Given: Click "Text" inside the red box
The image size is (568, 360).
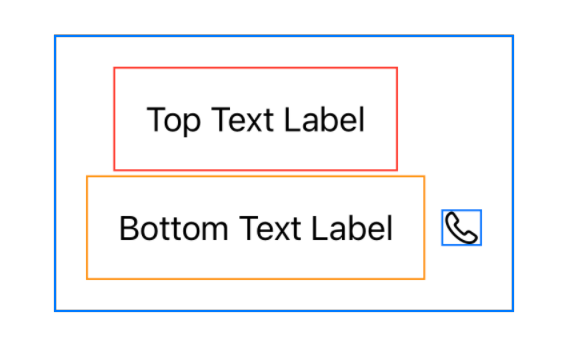Looking at the screenshot, I should [242, 120].
